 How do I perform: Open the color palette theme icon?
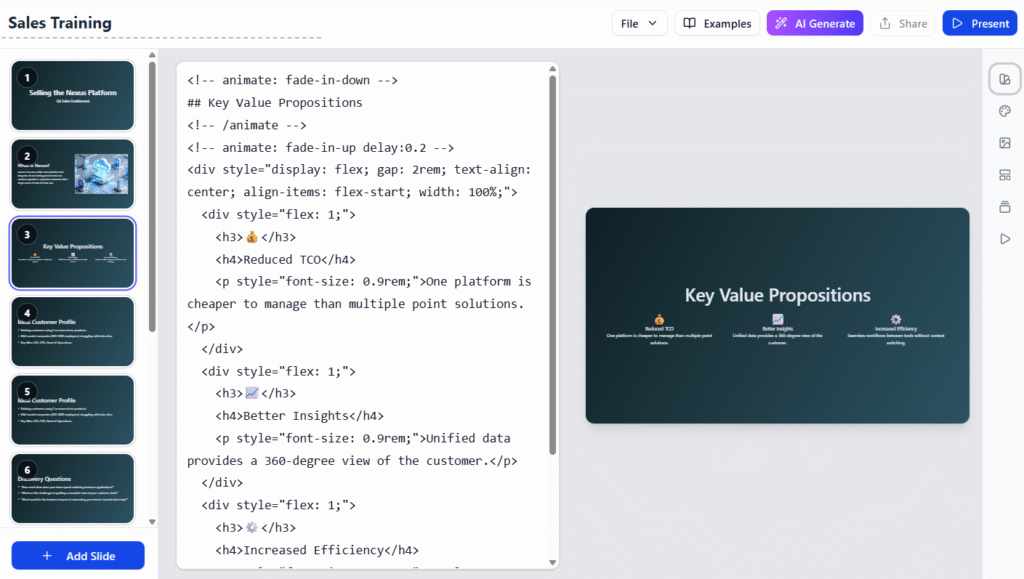[x=1005, y=111]
